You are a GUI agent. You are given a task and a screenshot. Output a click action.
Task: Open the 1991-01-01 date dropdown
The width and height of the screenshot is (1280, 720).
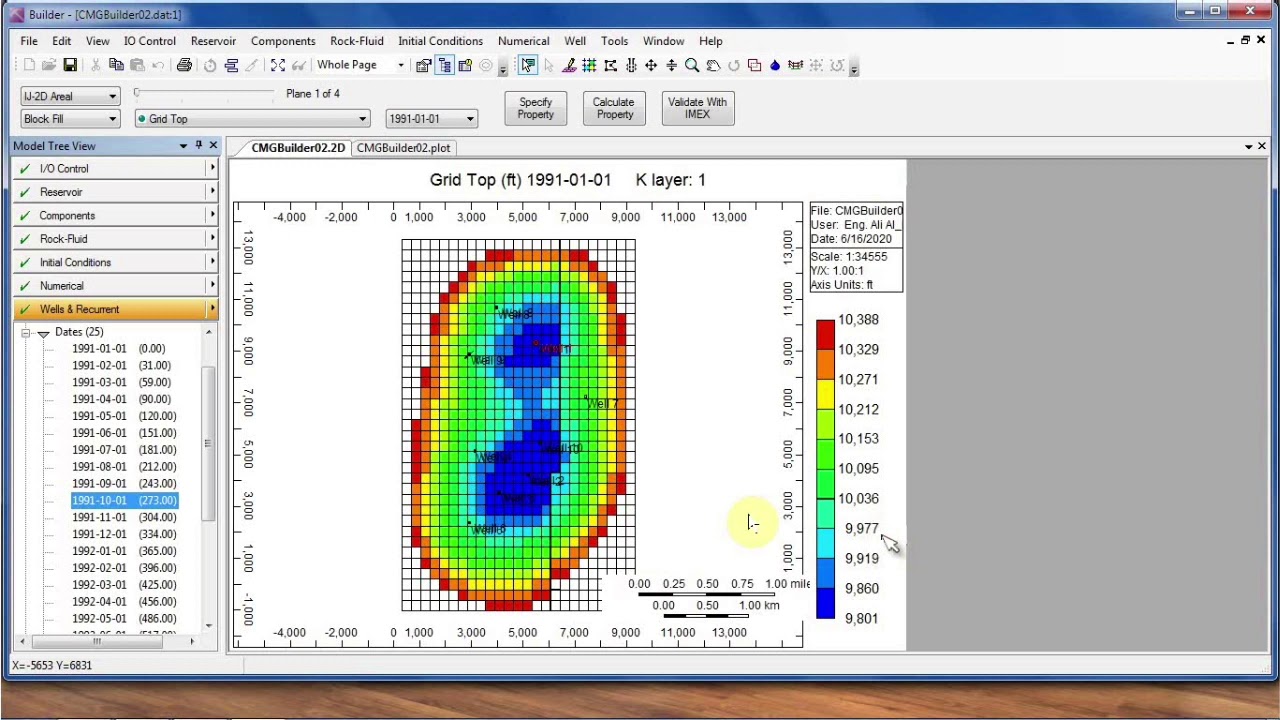point(431,119)
